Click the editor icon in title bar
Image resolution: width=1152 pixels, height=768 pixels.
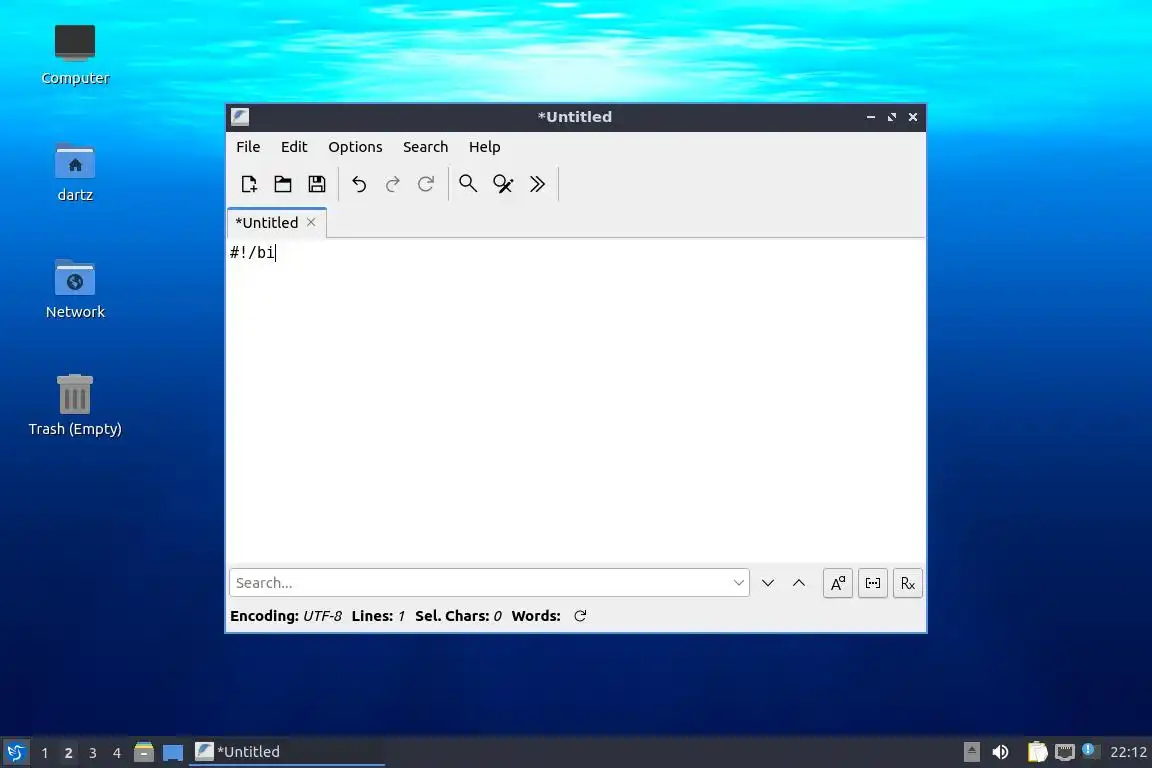240,117
